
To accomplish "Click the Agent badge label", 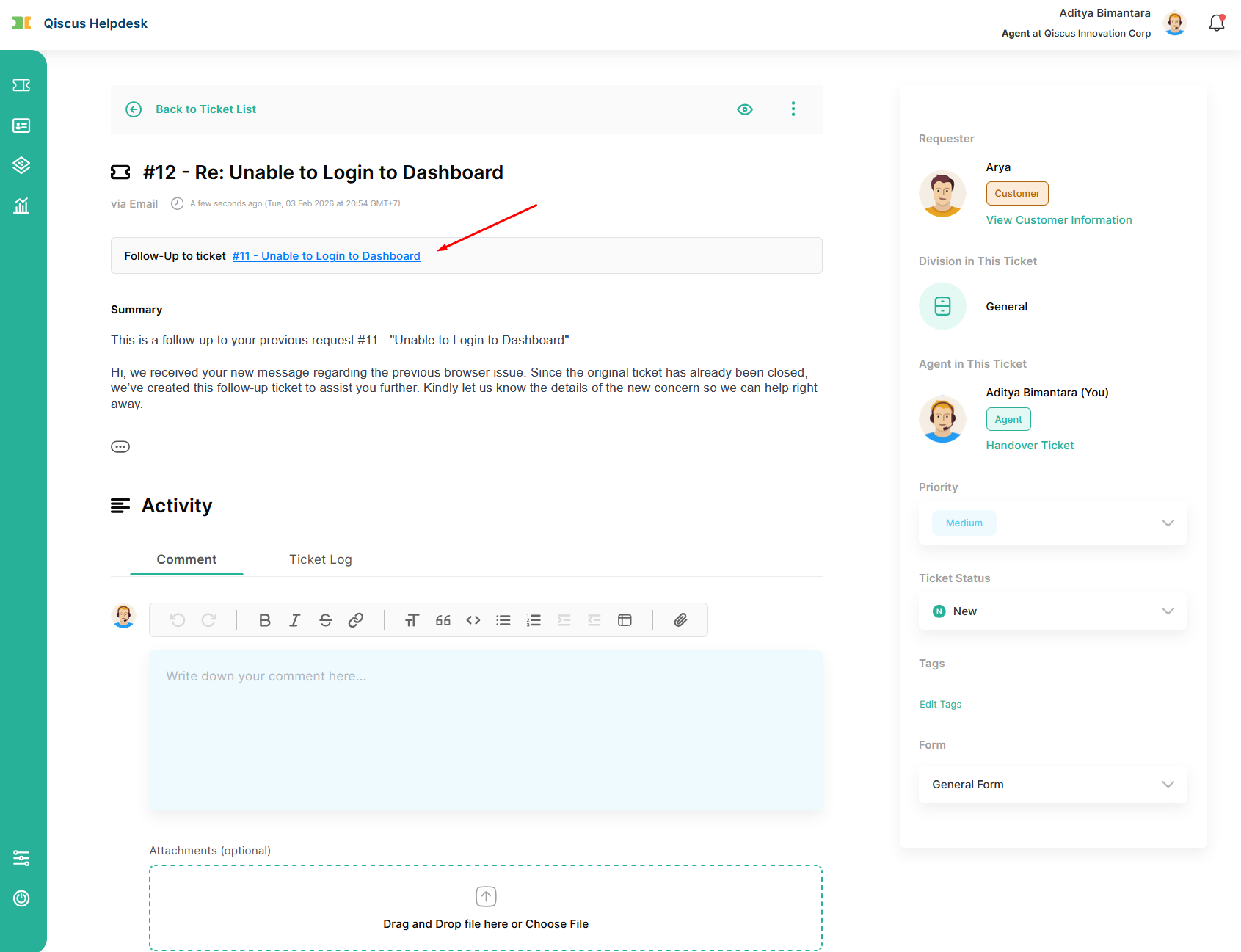I will 1008,419.
